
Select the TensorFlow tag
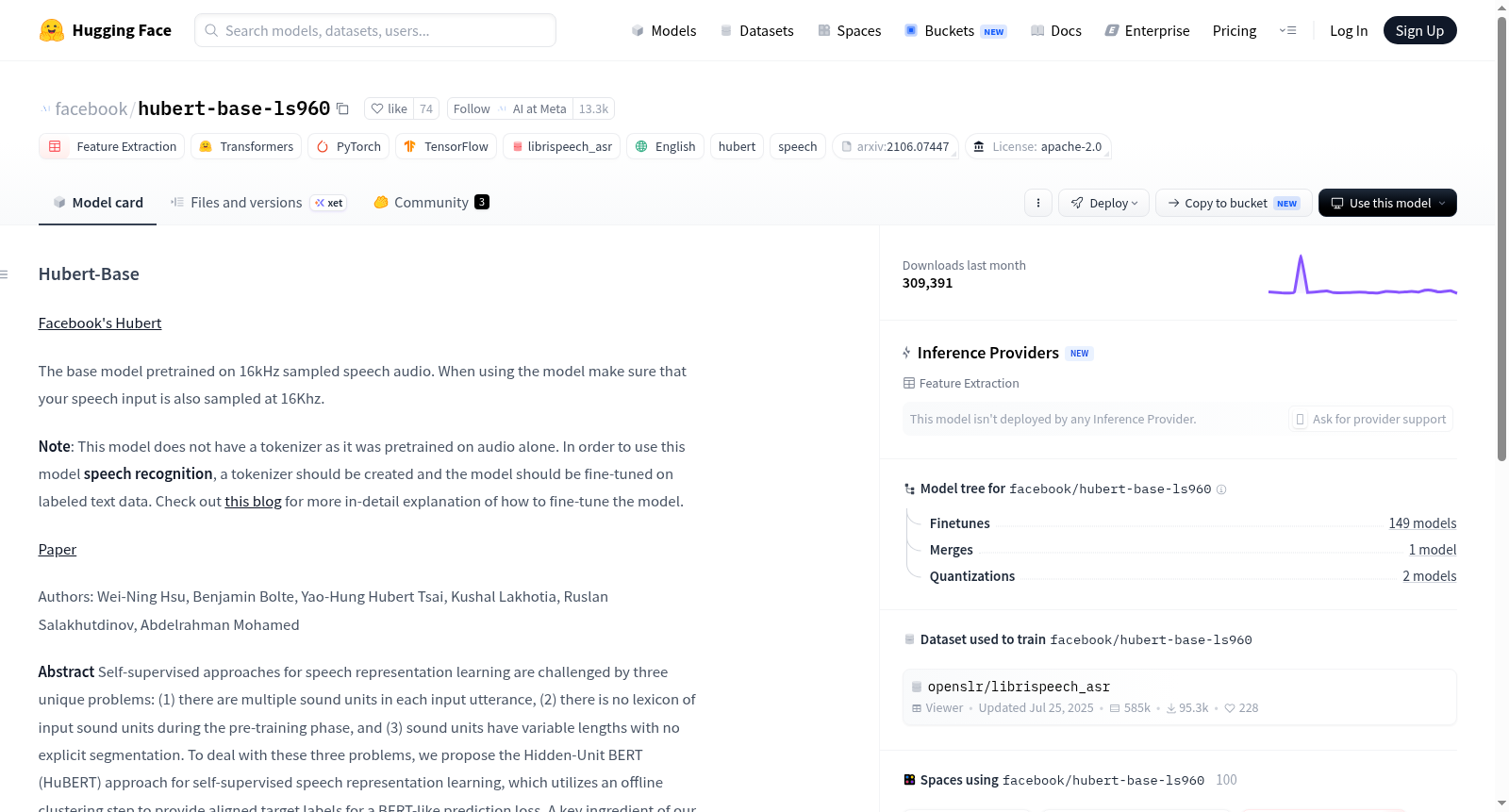tap(446, 147)
